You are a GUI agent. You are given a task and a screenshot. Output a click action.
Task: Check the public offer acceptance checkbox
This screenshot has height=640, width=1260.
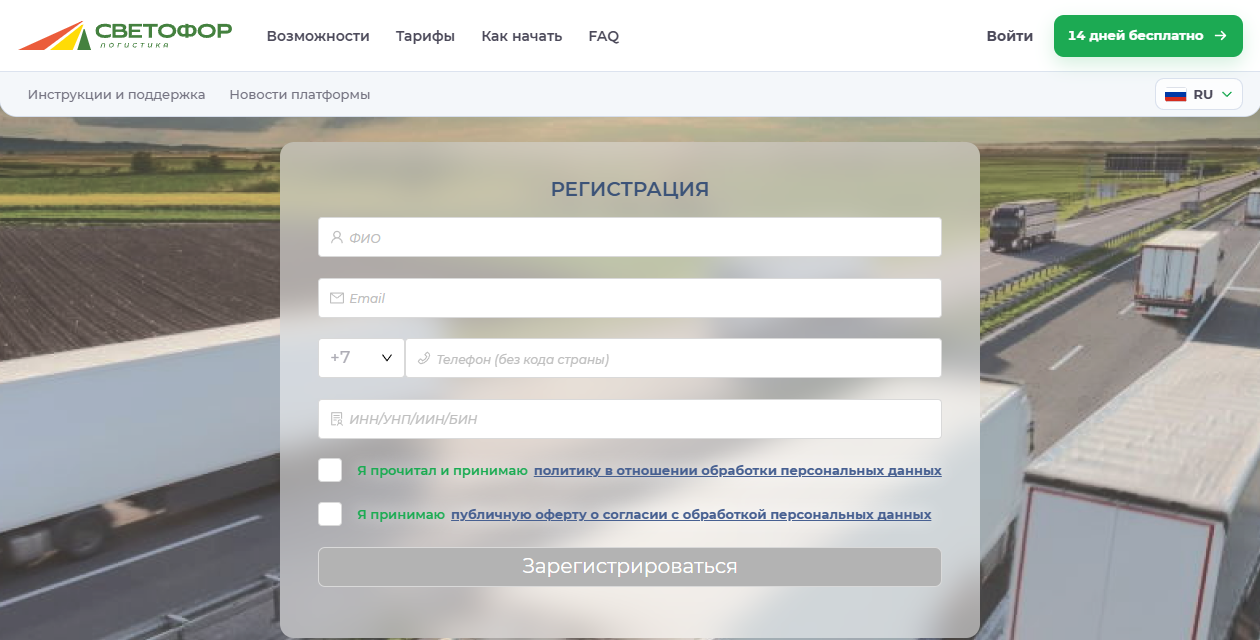click(x=330, y=514)
